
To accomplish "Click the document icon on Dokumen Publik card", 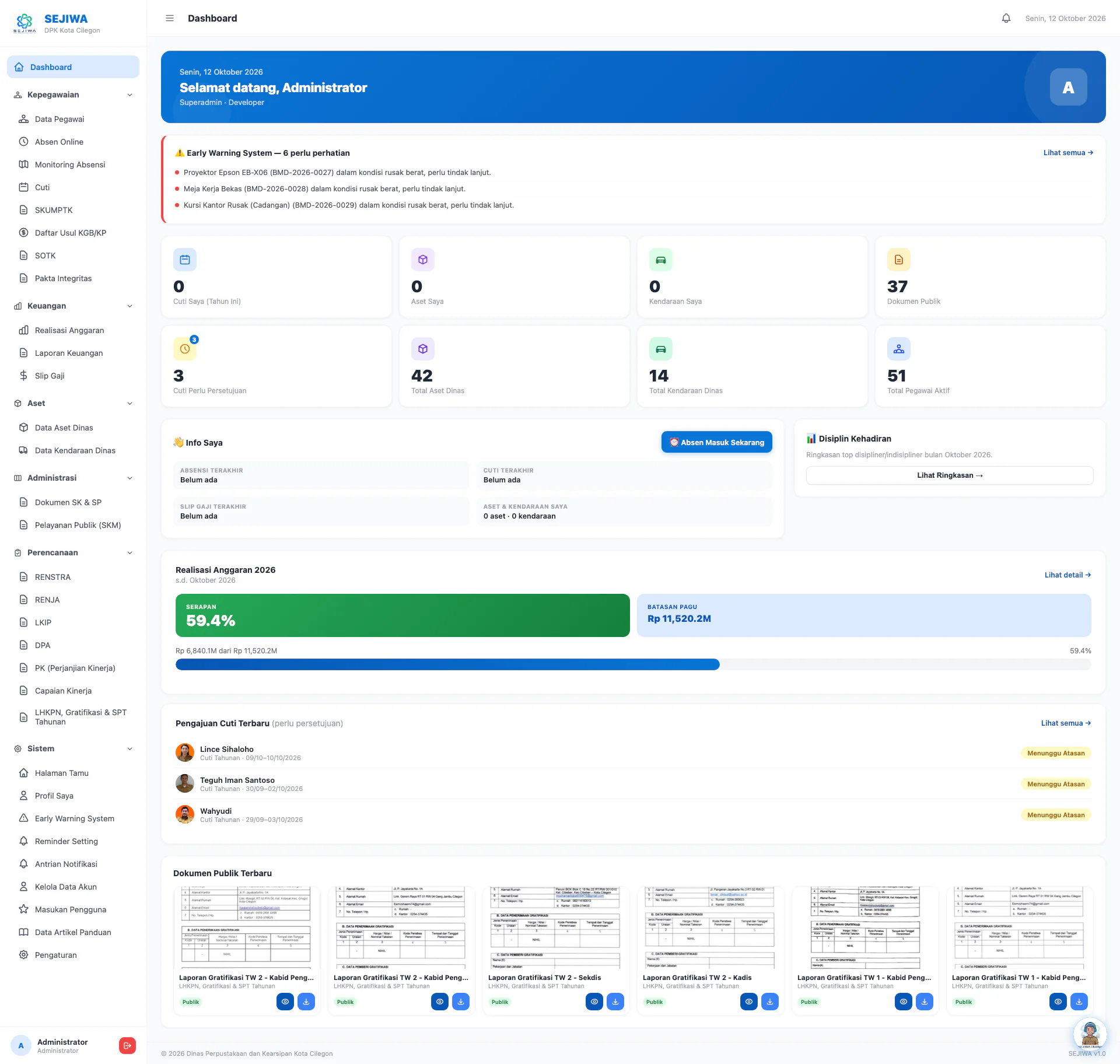I will [899, 260].
